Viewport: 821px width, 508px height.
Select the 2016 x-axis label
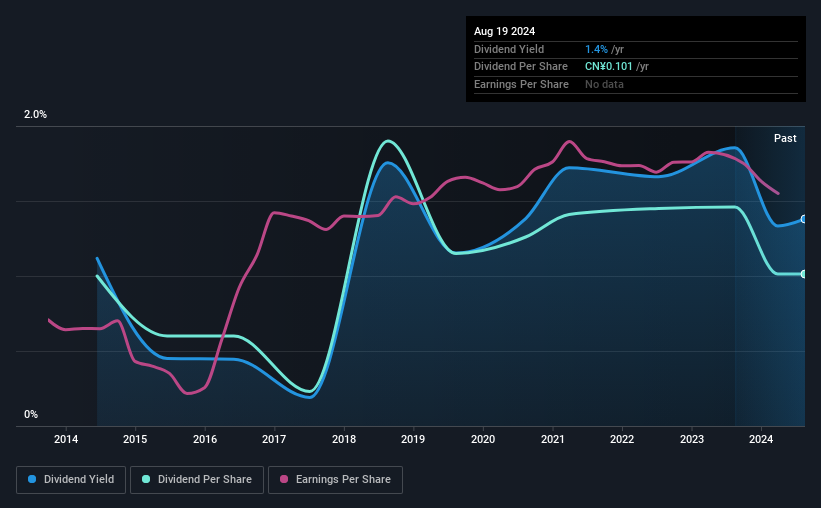pyautogui.click(x=205, y=439)
